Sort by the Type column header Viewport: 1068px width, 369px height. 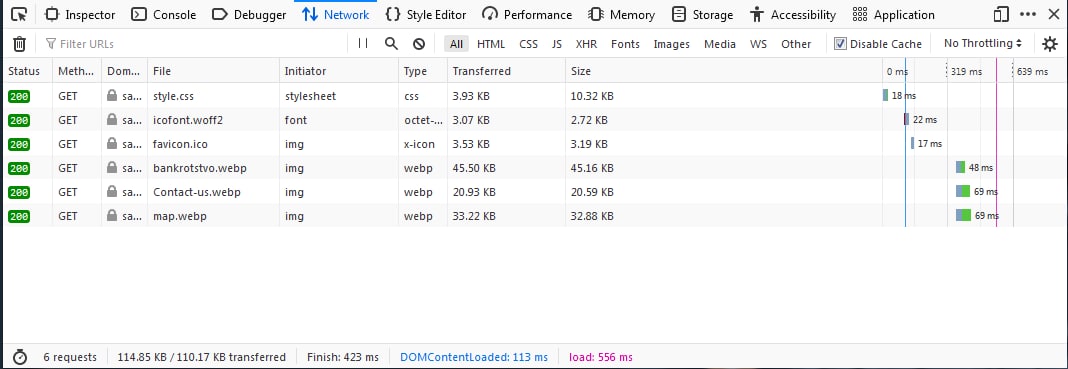tap(422, 71)
